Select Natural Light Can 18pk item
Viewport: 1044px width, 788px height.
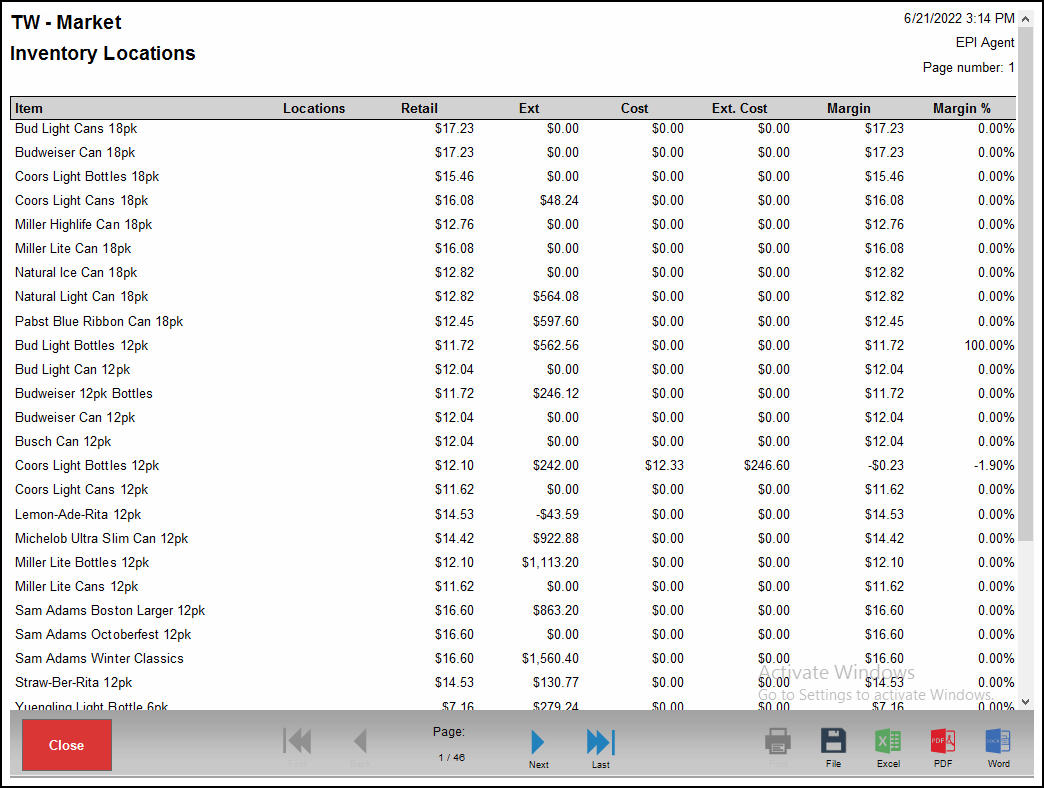point(81,296)
